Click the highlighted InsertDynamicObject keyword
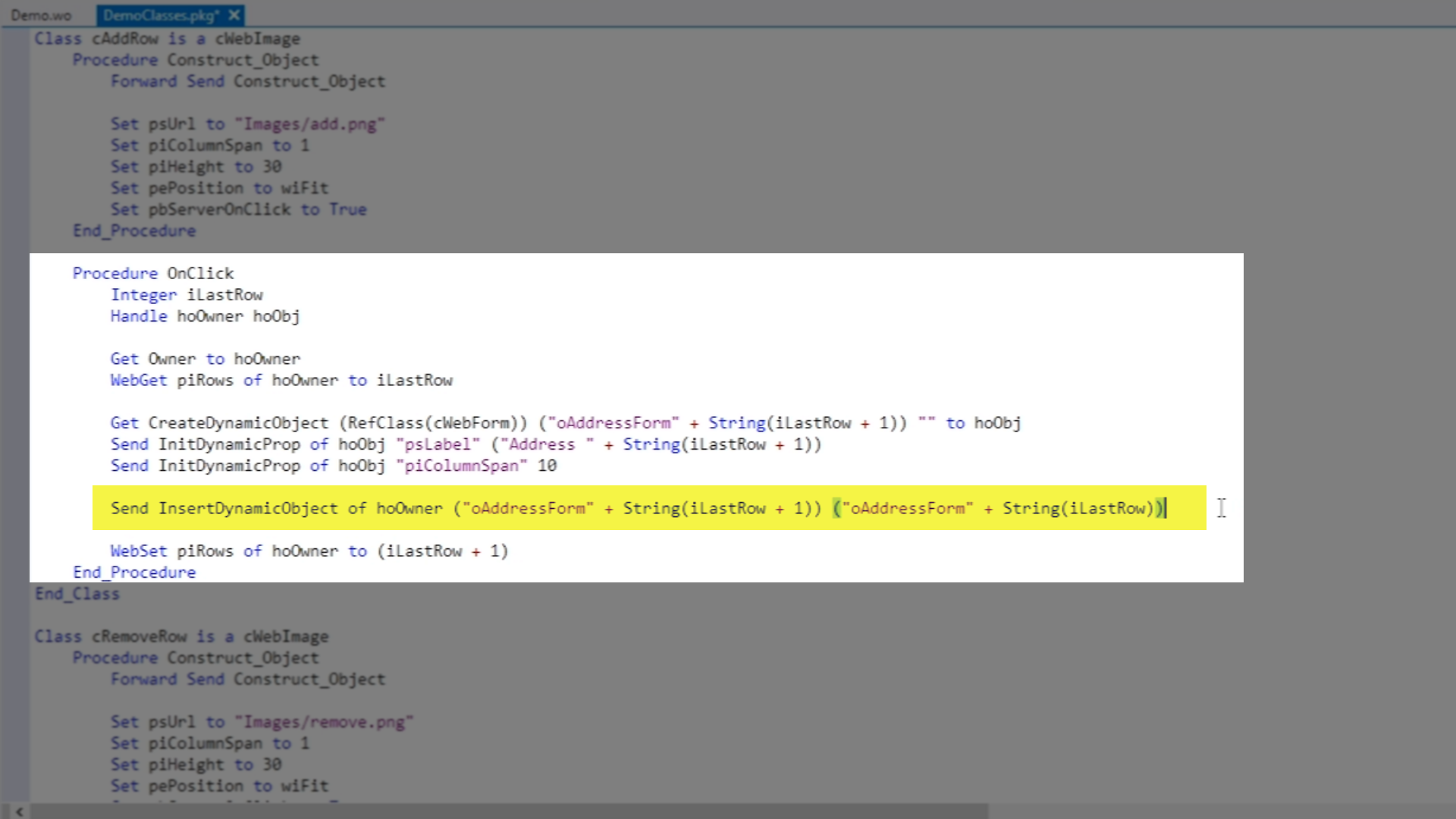Viewport: 1456px width, 819px height. click(247, 508)
